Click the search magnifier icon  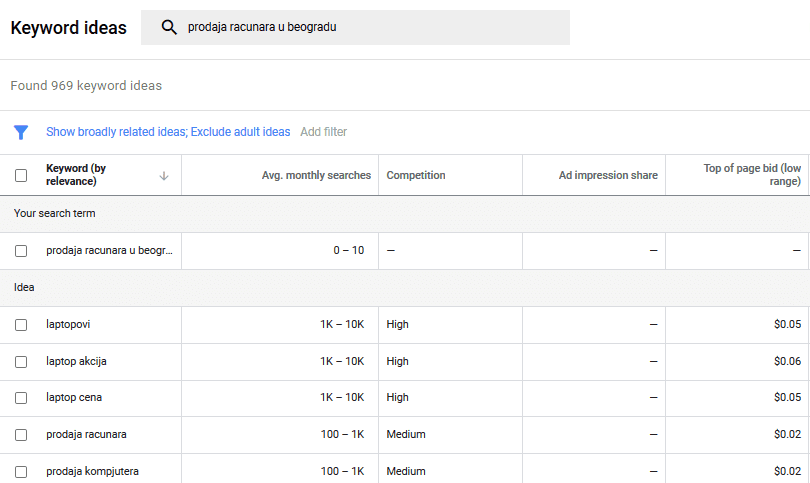169,27
